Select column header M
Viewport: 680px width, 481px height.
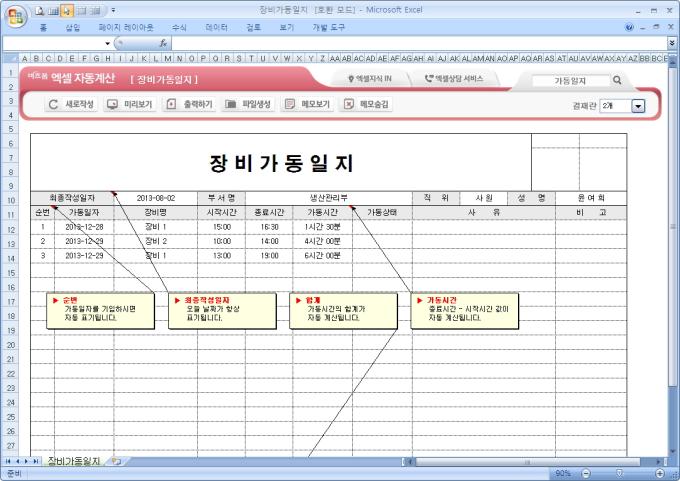[167, 58]
